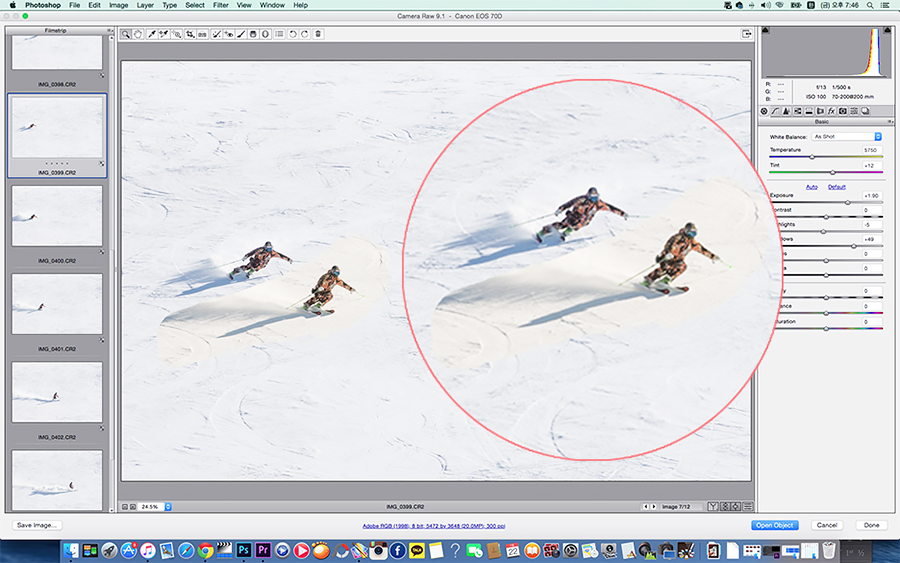The width and height of the screenshot is (900, 563).
Task: Select IMG_0402.CR2 thumbnail in Filmstrip
Action: click(57, 392)
